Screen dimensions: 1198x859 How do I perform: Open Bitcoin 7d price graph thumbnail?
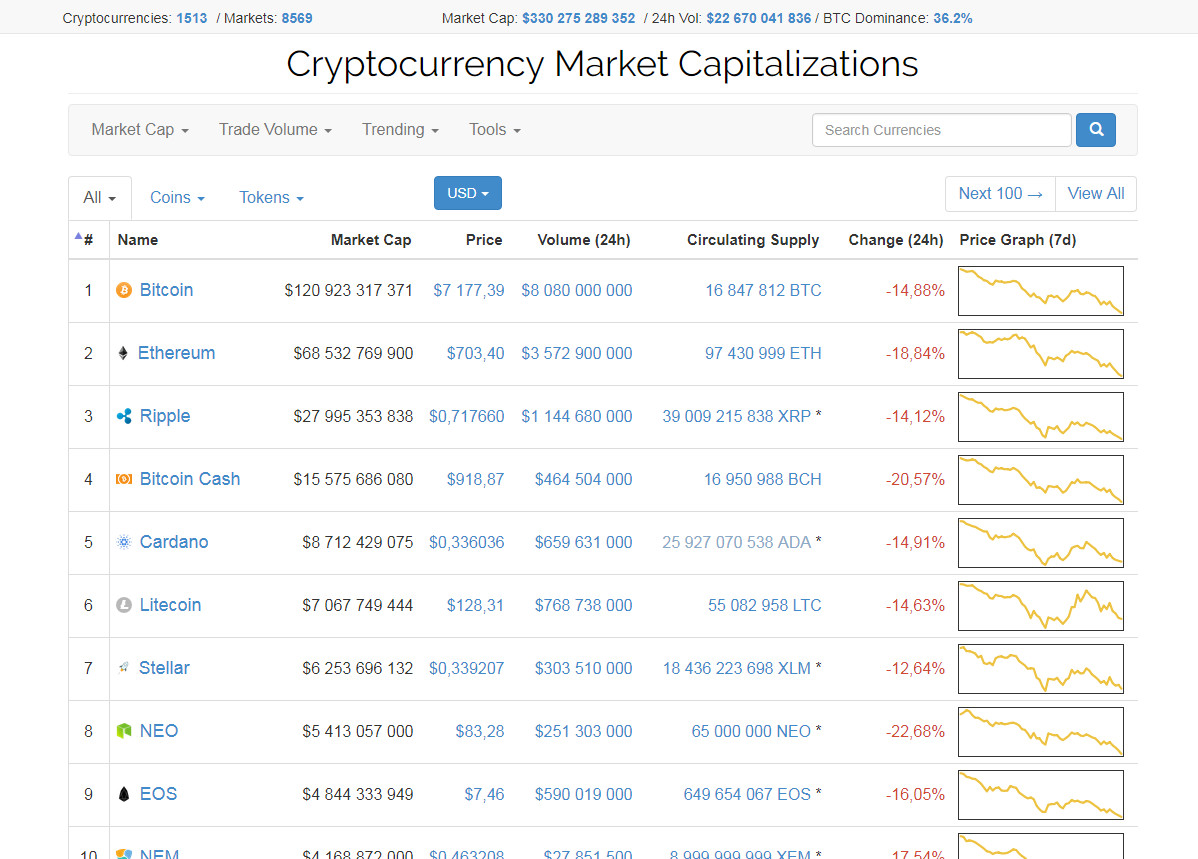click(1041, 291)
